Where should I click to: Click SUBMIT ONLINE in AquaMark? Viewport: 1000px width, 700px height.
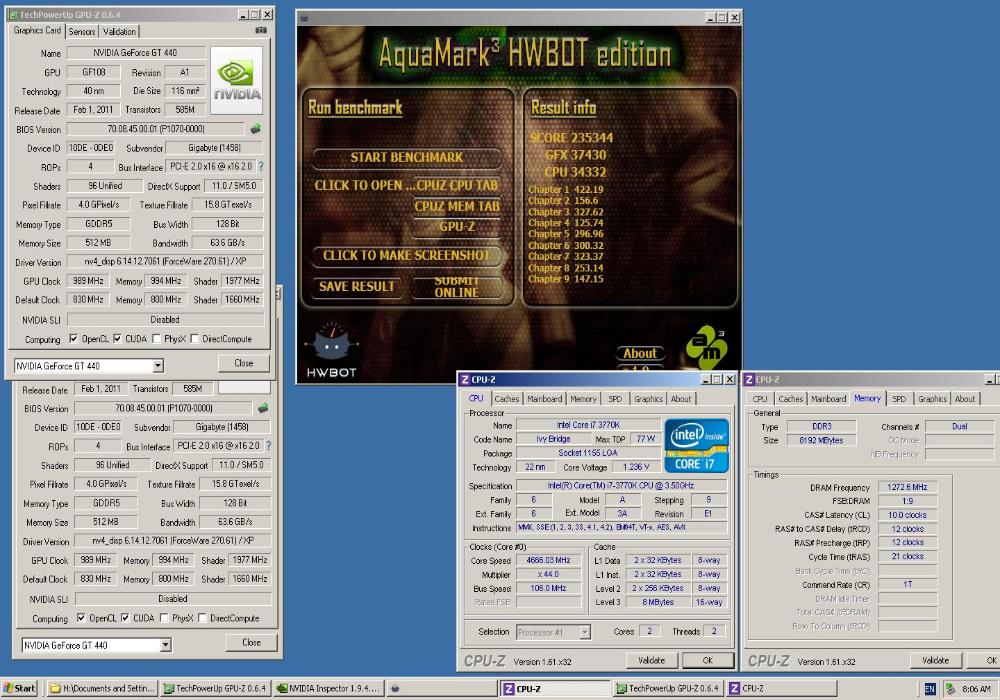tap(457, 287)
